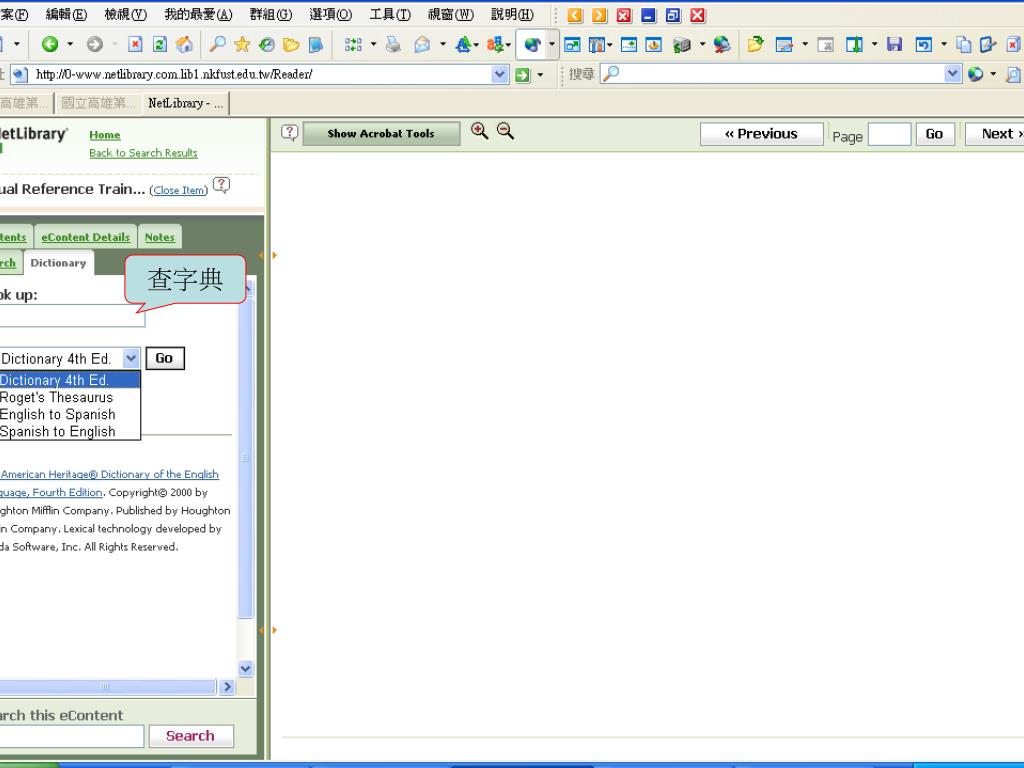Zoom out with the magnifier minus icon
Viewport: 1024px width, 768px height.
pos(505,131)
